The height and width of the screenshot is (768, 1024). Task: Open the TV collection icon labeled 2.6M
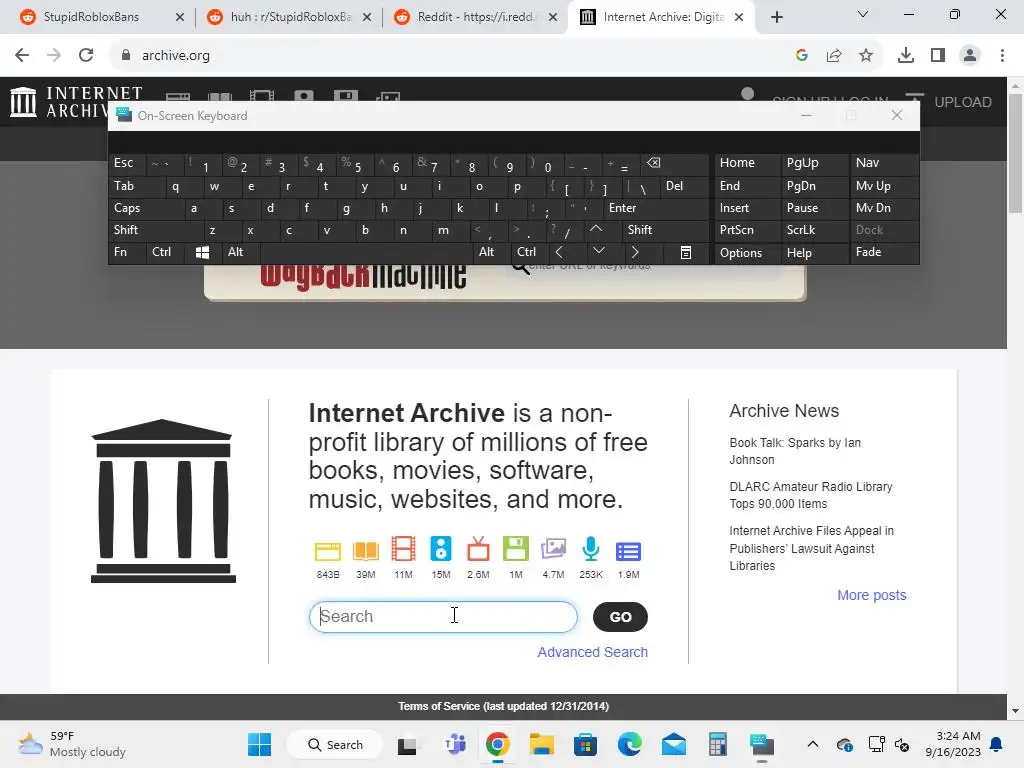pos(478,549)
